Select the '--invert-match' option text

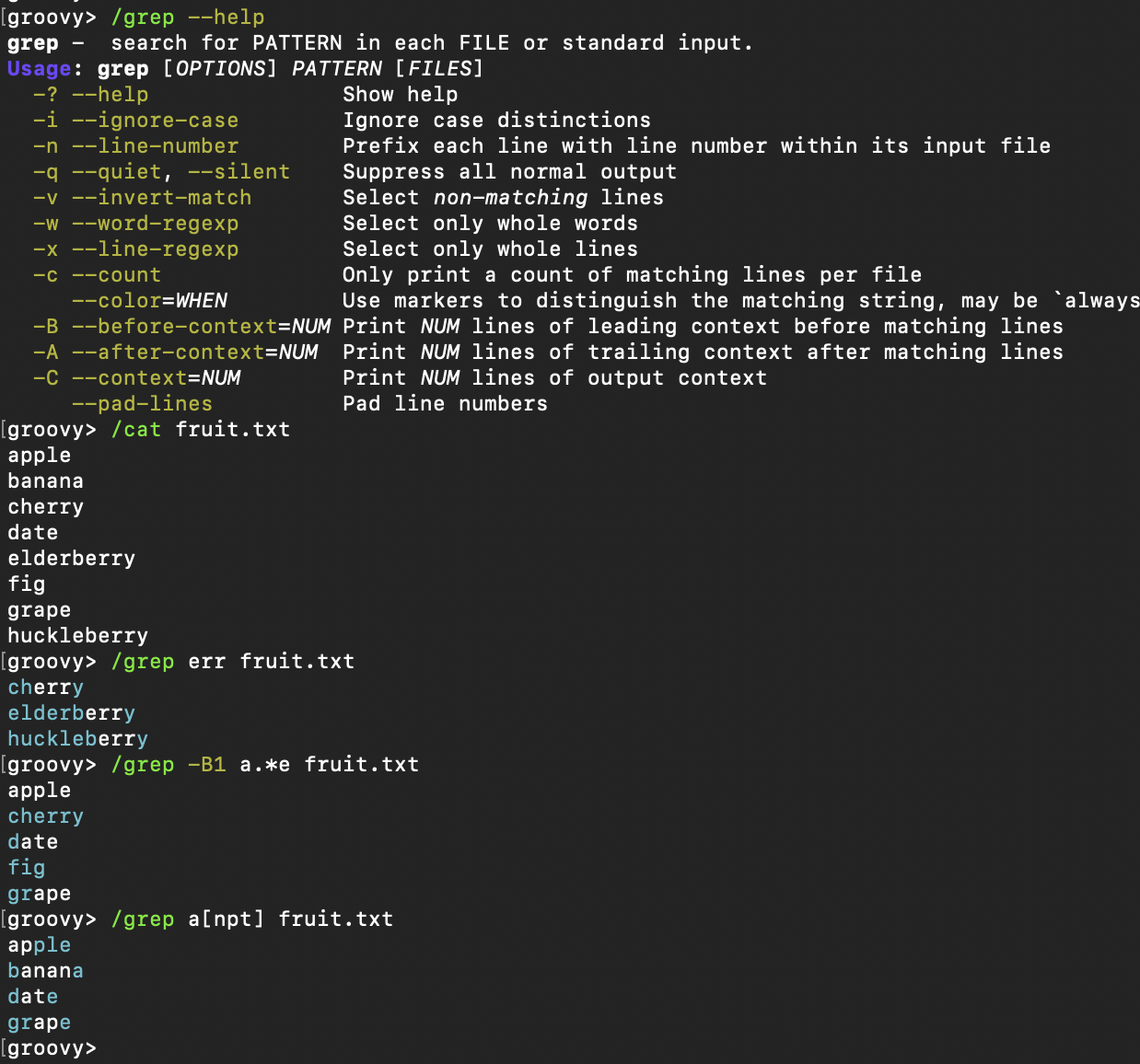161,198
